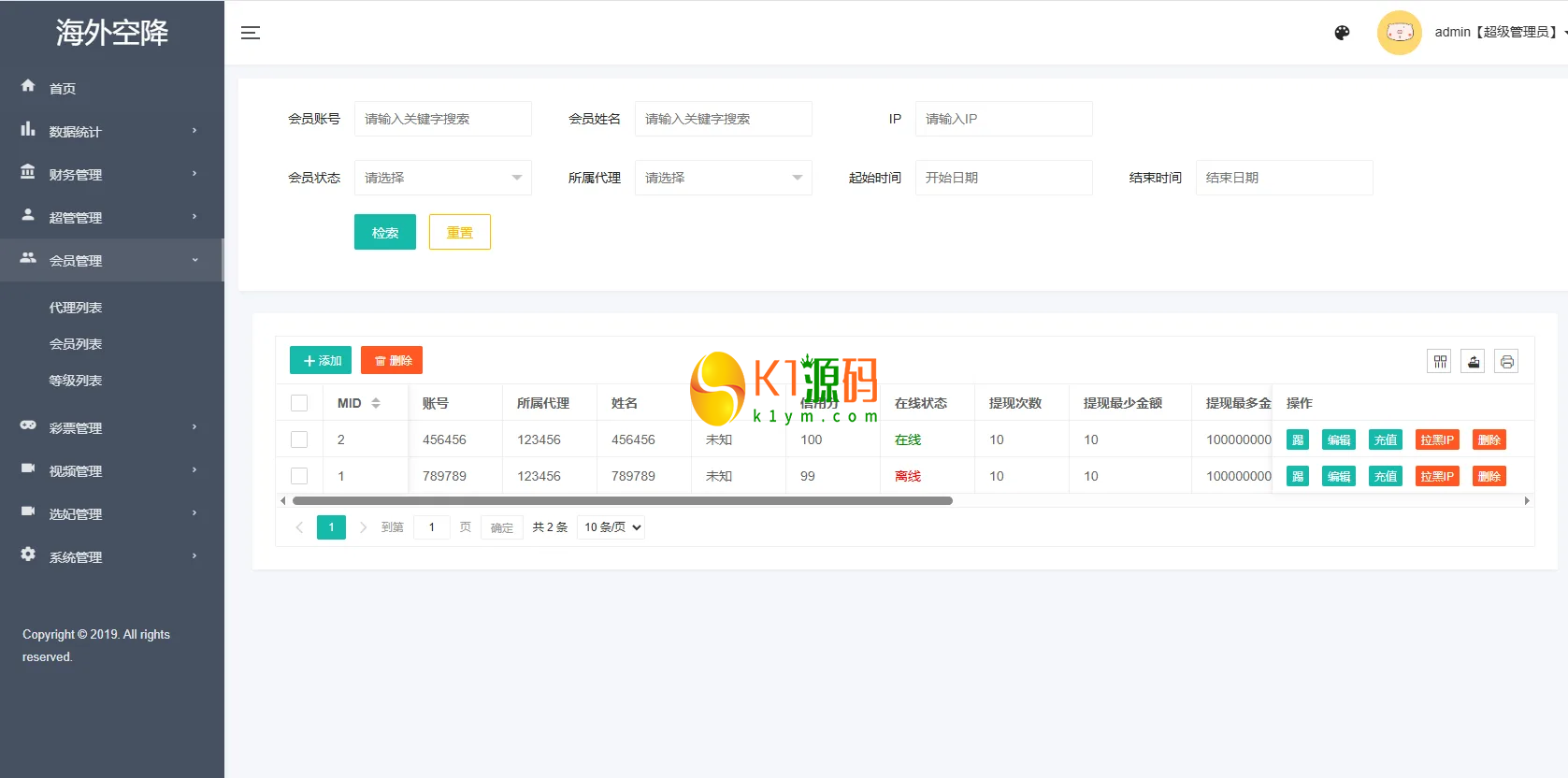
Task: Click the table horizontal scrollbar thumb
Action: pyautogui.click(x=622, y=501)
